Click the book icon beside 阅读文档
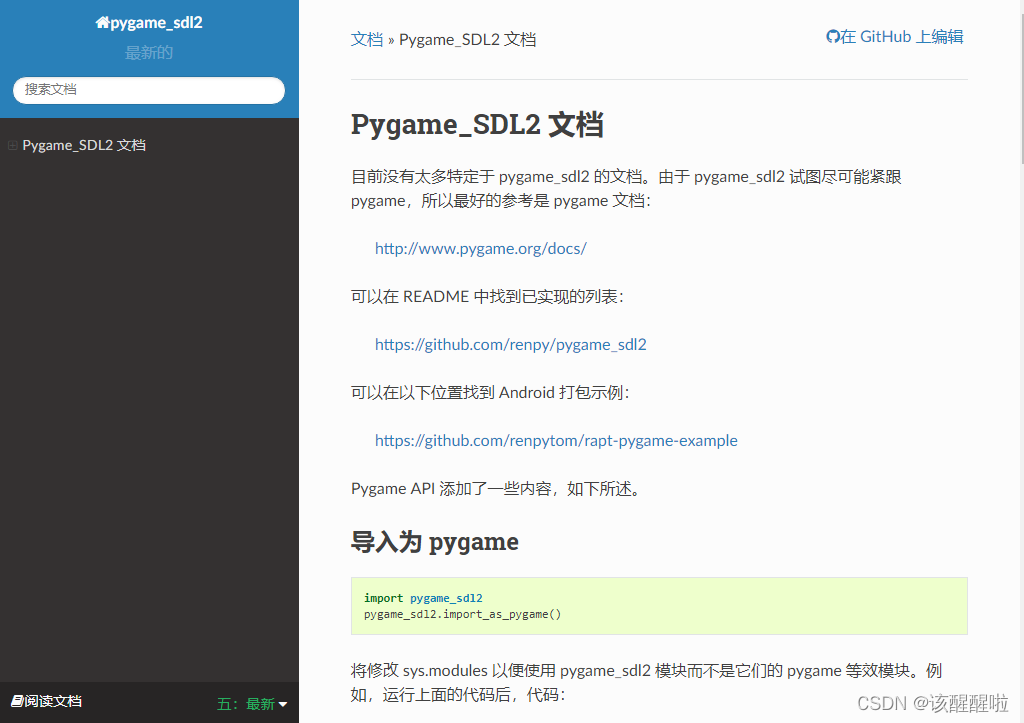 click(x=17, y=701)
